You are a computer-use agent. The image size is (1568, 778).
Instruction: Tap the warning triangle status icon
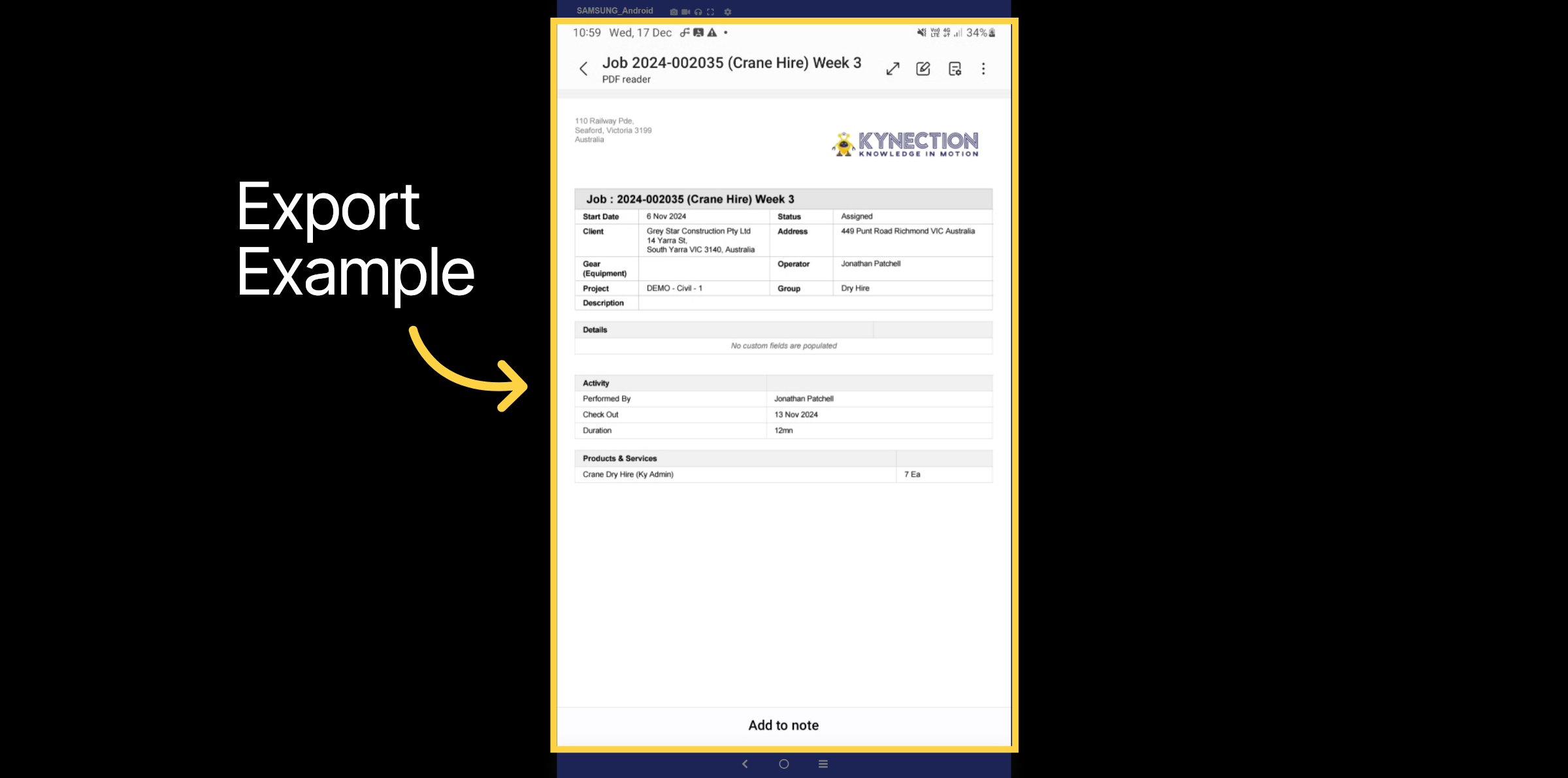click(x=712, y=33)
